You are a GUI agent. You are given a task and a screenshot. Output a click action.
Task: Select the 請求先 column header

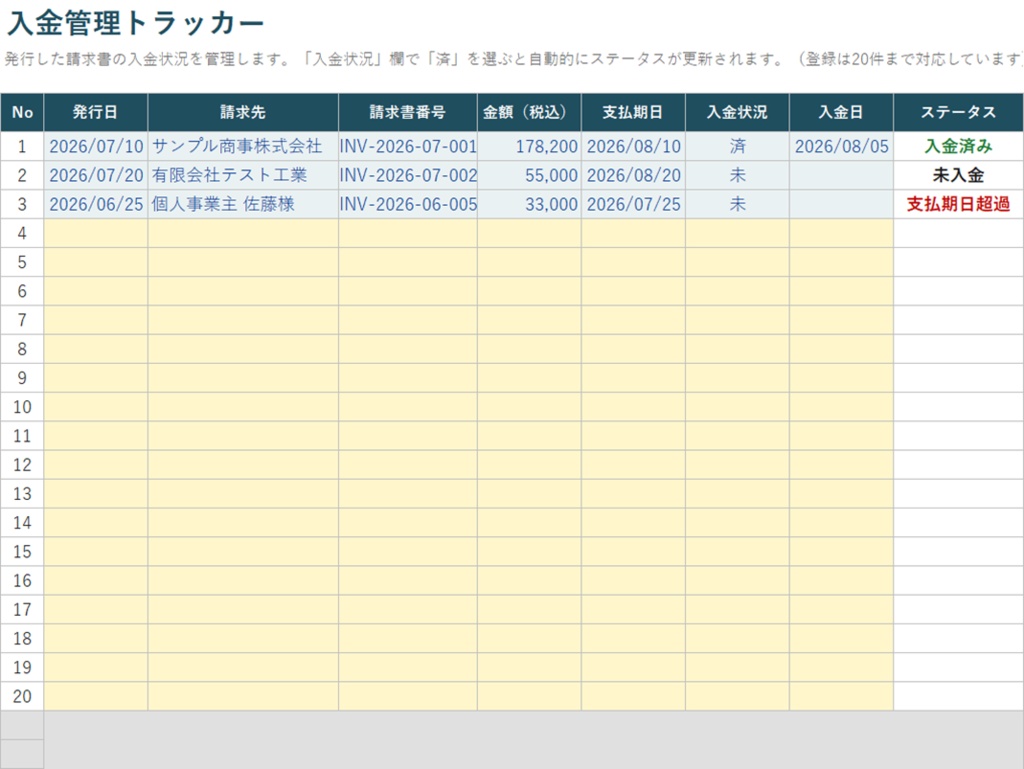[243, 112]
